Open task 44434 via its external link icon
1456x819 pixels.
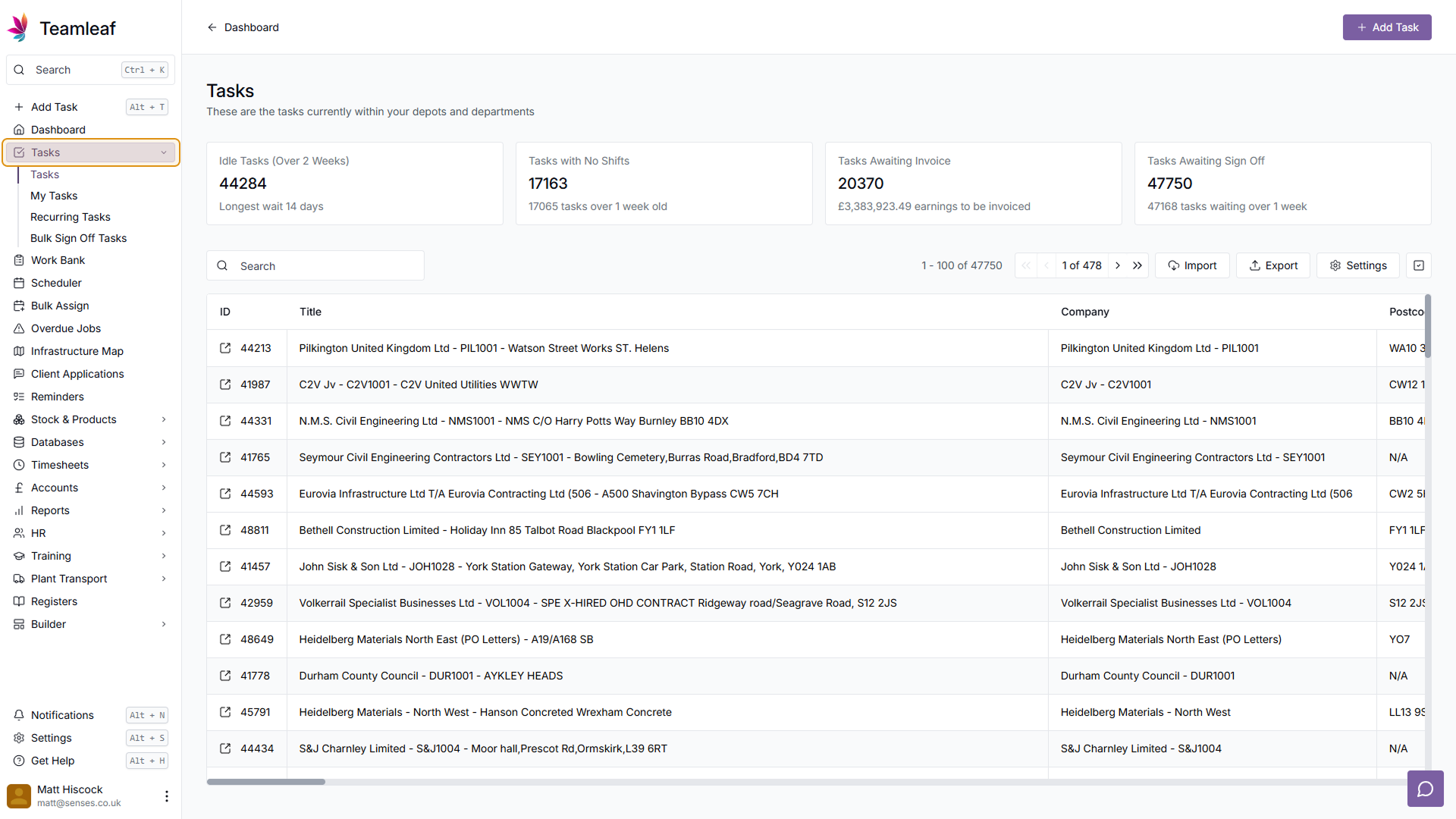tap(225, 748)
